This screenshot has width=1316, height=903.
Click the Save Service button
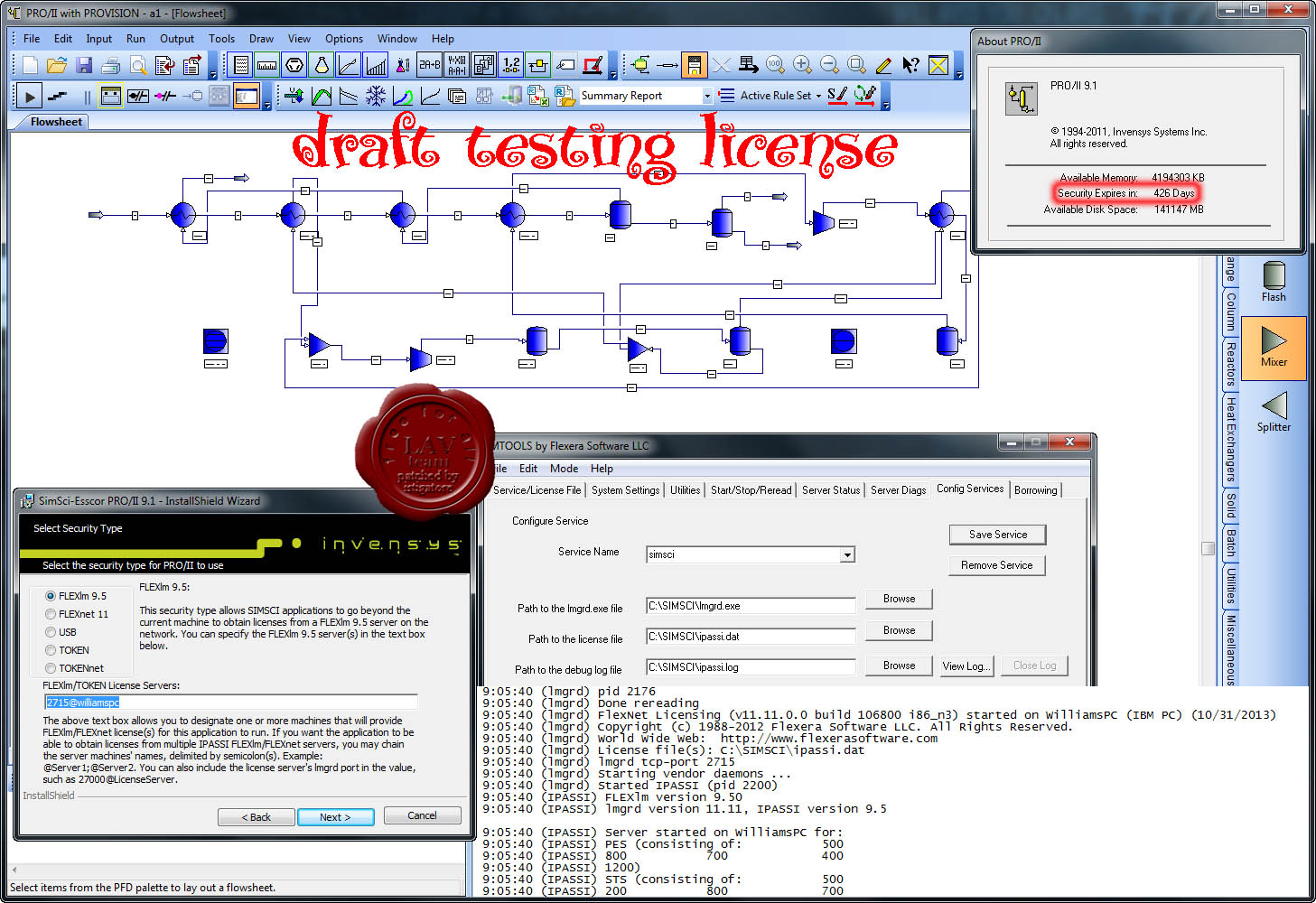997,535
